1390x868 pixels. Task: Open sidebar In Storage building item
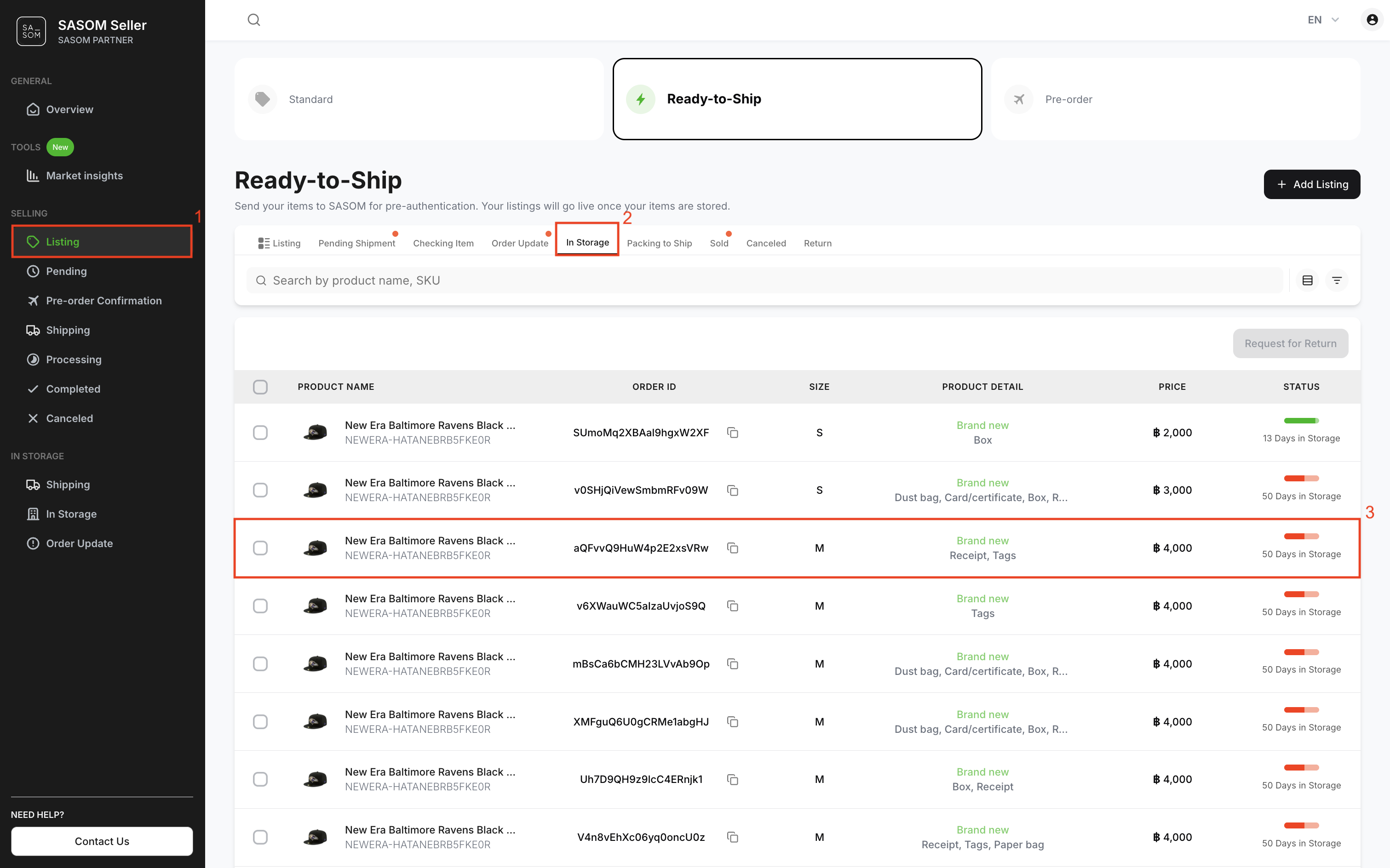71,514
